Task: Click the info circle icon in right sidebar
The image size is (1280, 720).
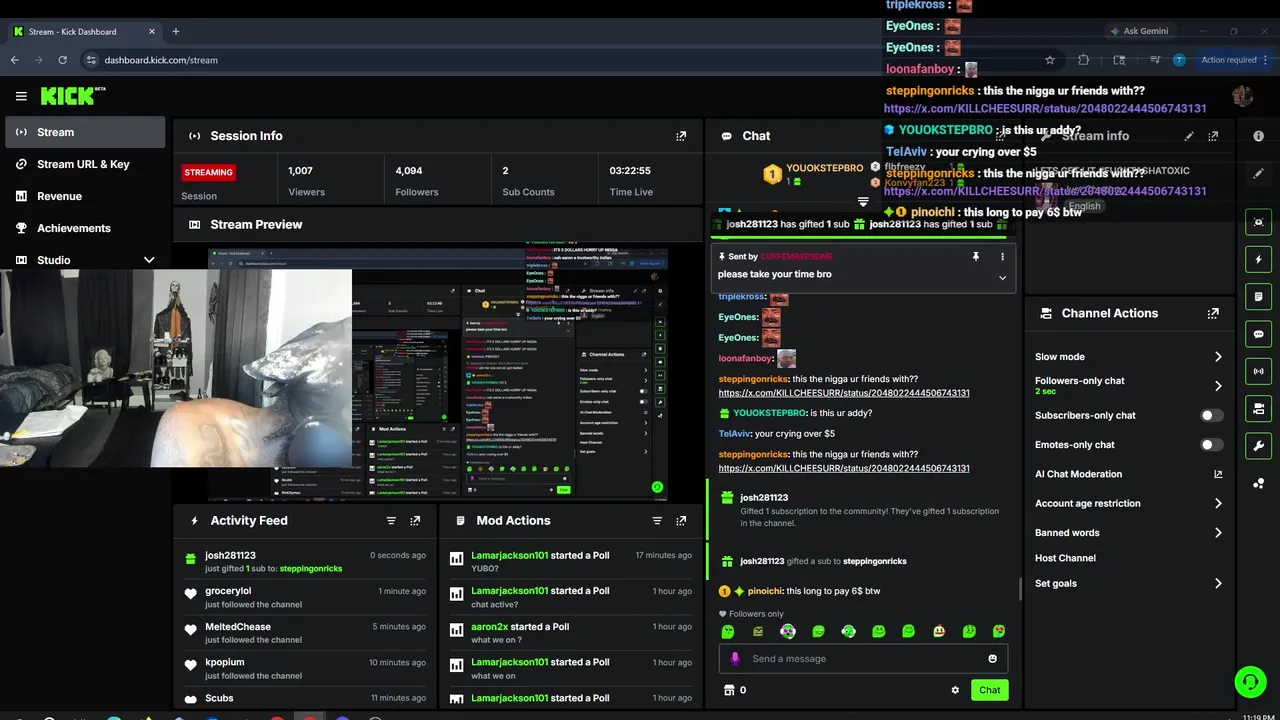Action: point(1258,136)
